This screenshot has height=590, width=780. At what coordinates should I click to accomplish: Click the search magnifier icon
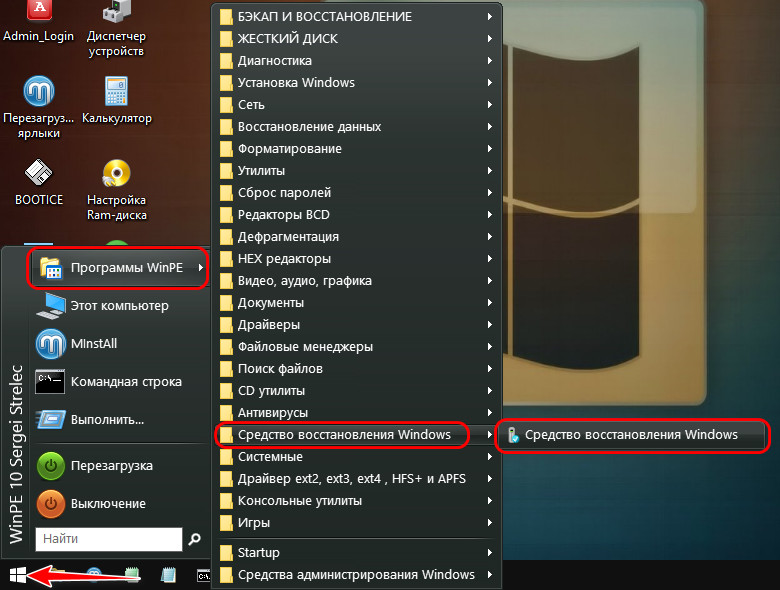coord(195,539)
